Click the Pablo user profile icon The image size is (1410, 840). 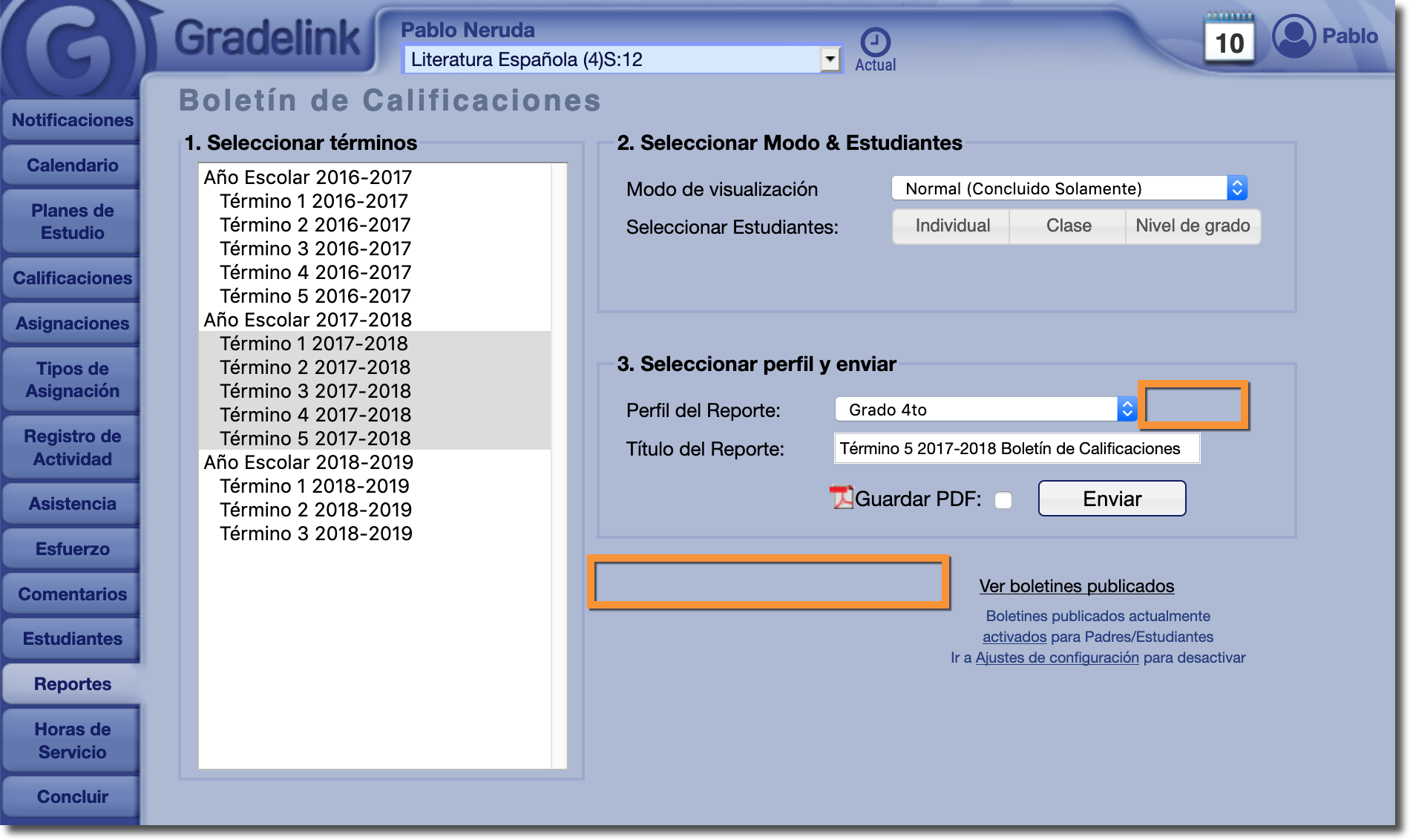click(x=1293, y=36)
